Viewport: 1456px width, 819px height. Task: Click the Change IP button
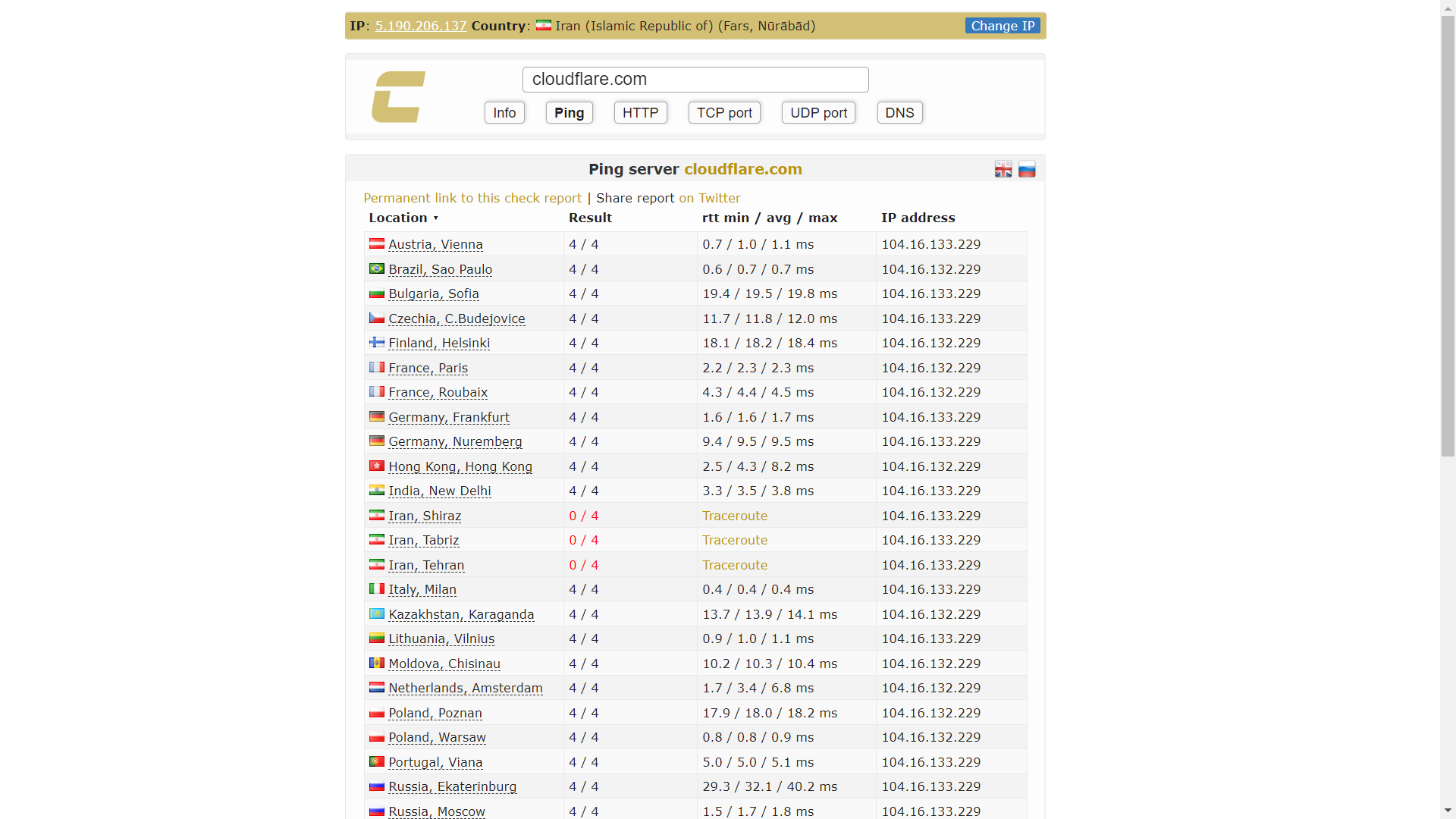[x=1003, y=26]
